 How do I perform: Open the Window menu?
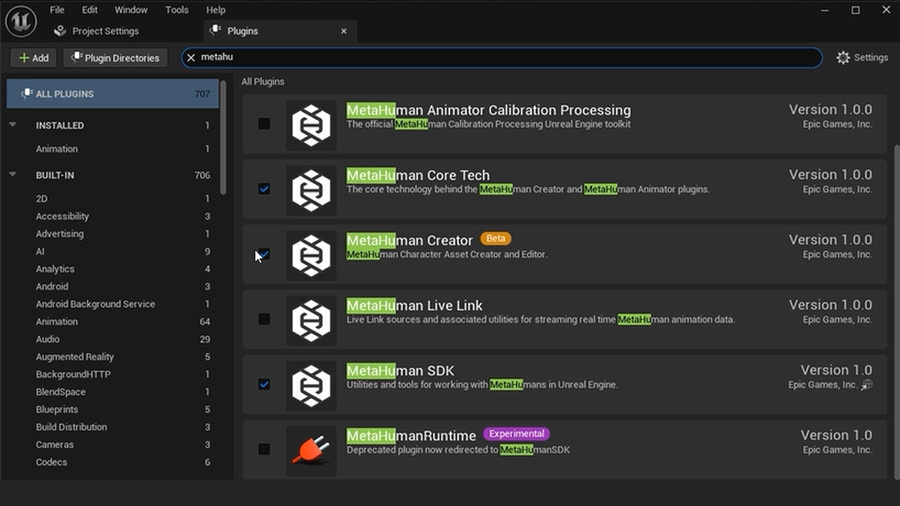tap(131, 10)
